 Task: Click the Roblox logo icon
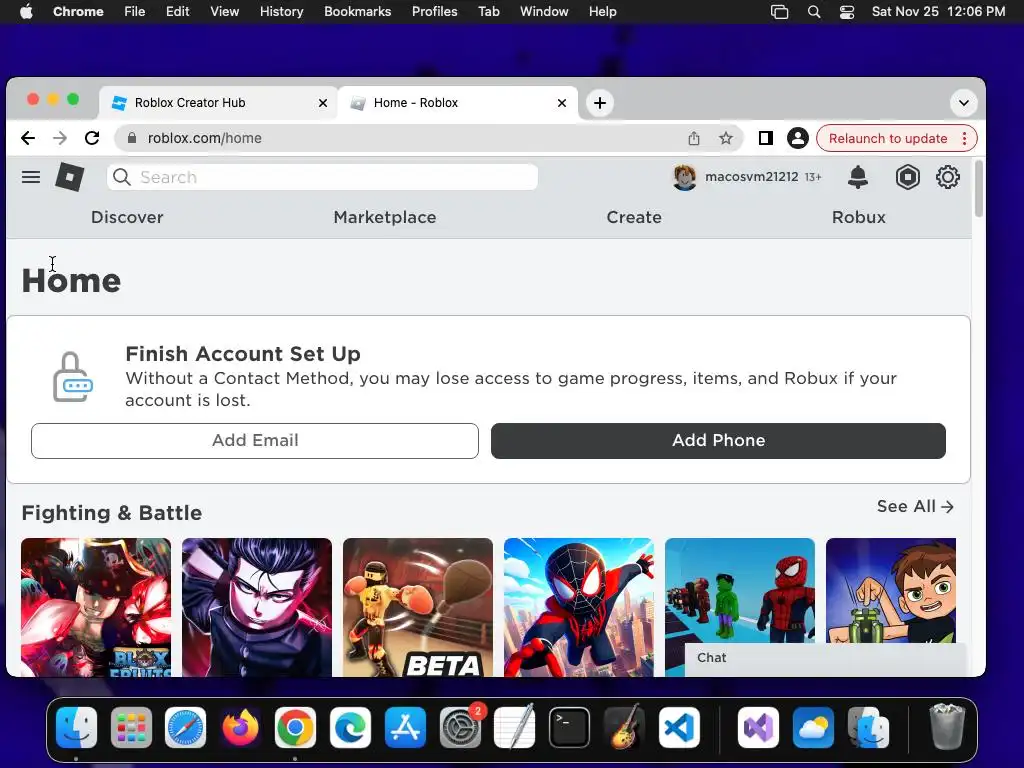point(70,177)
